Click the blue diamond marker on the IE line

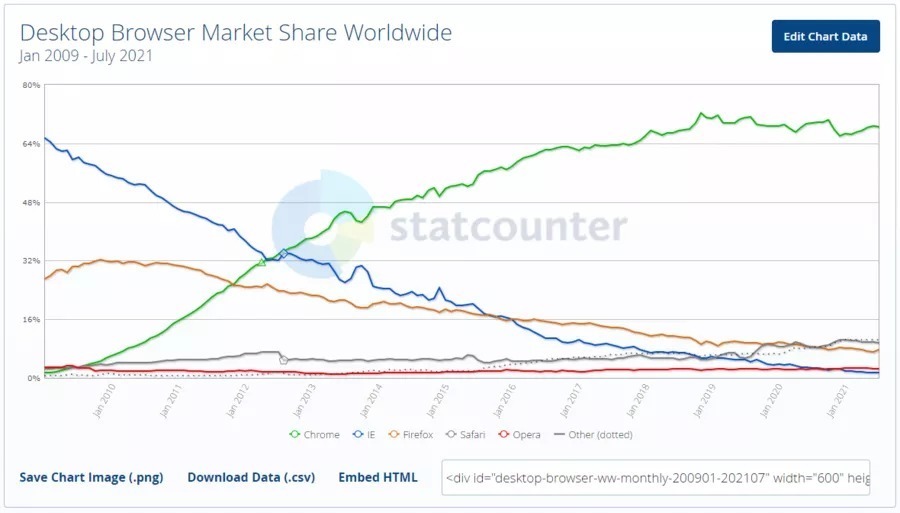284,253
